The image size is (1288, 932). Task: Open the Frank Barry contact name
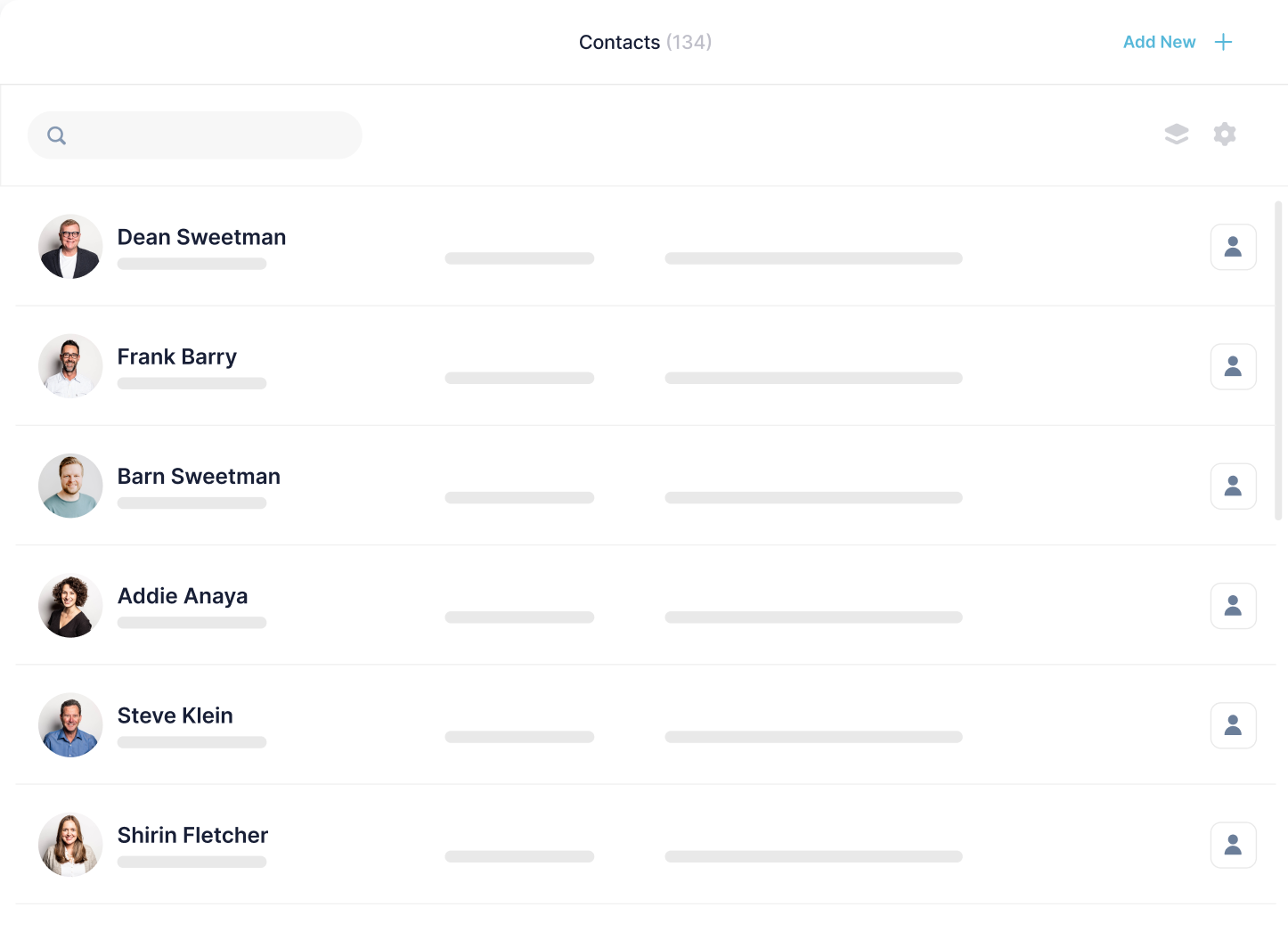coord(177,357)
